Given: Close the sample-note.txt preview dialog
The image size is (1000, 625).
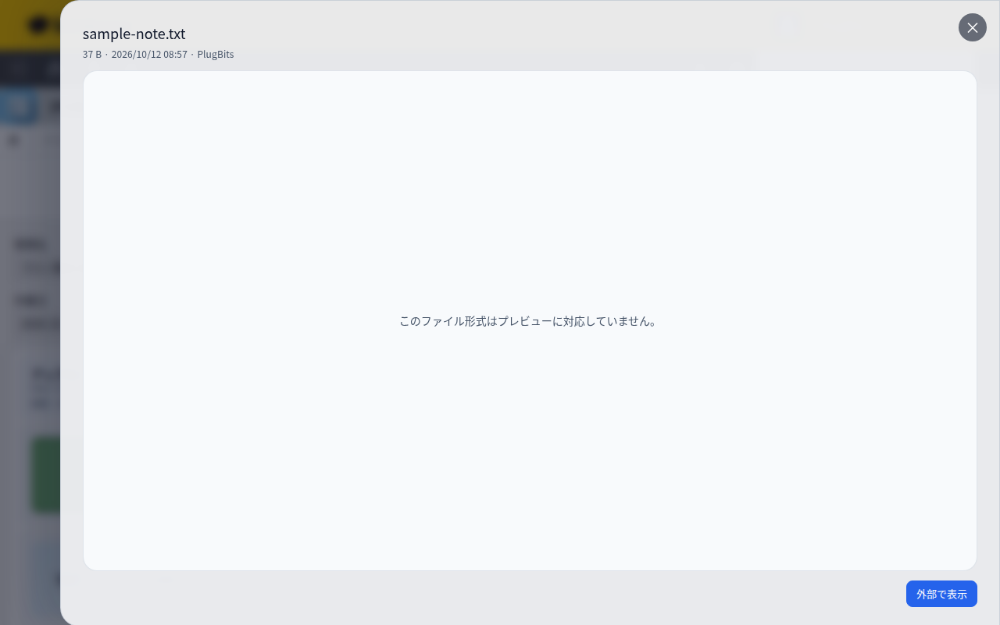Looking at the screenshot, I should (x=972, y=27).
